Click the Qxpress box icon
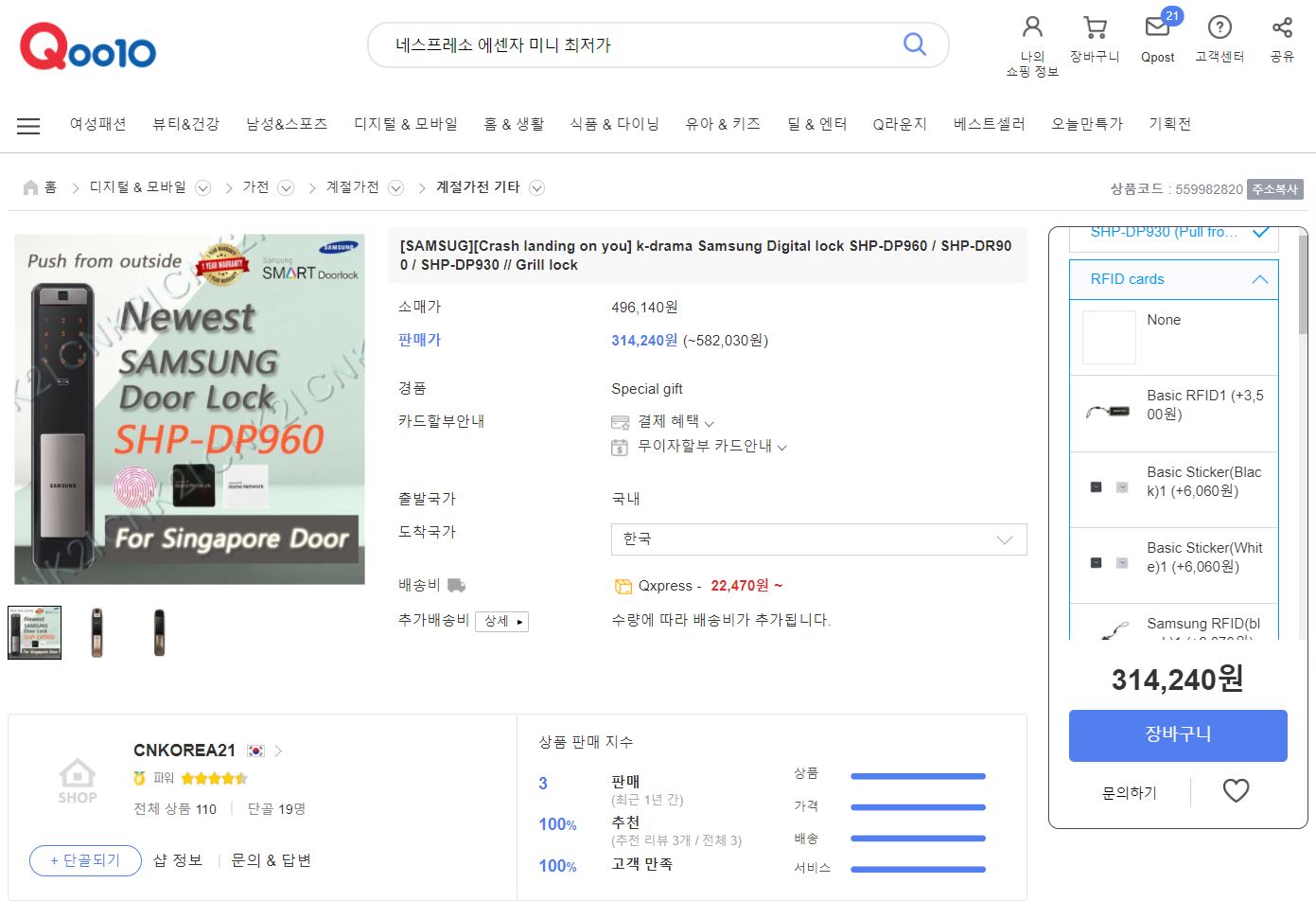The width and height of the screenshot is (1316, 901). pos(623,586)
